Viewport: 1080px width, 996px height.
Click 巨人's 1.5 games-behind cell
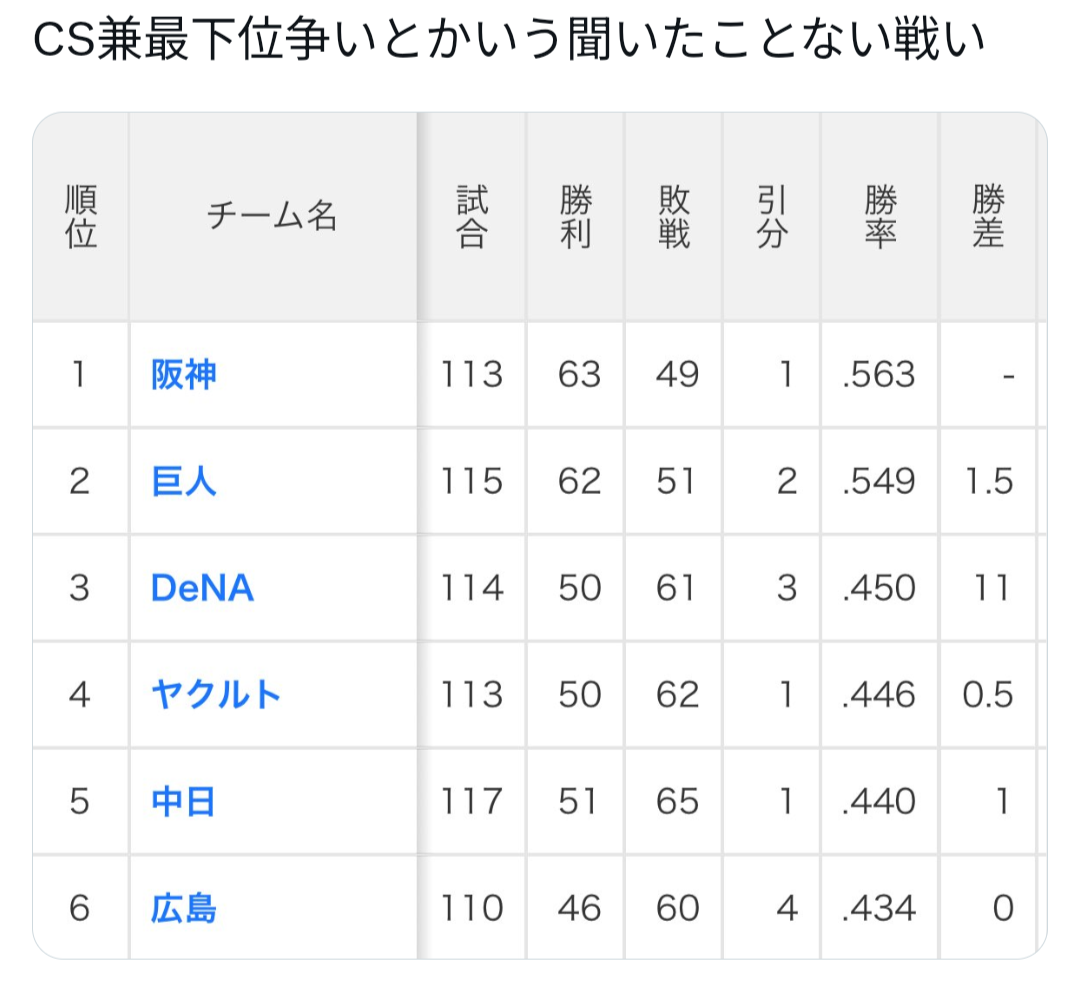[x=988, y=481]
